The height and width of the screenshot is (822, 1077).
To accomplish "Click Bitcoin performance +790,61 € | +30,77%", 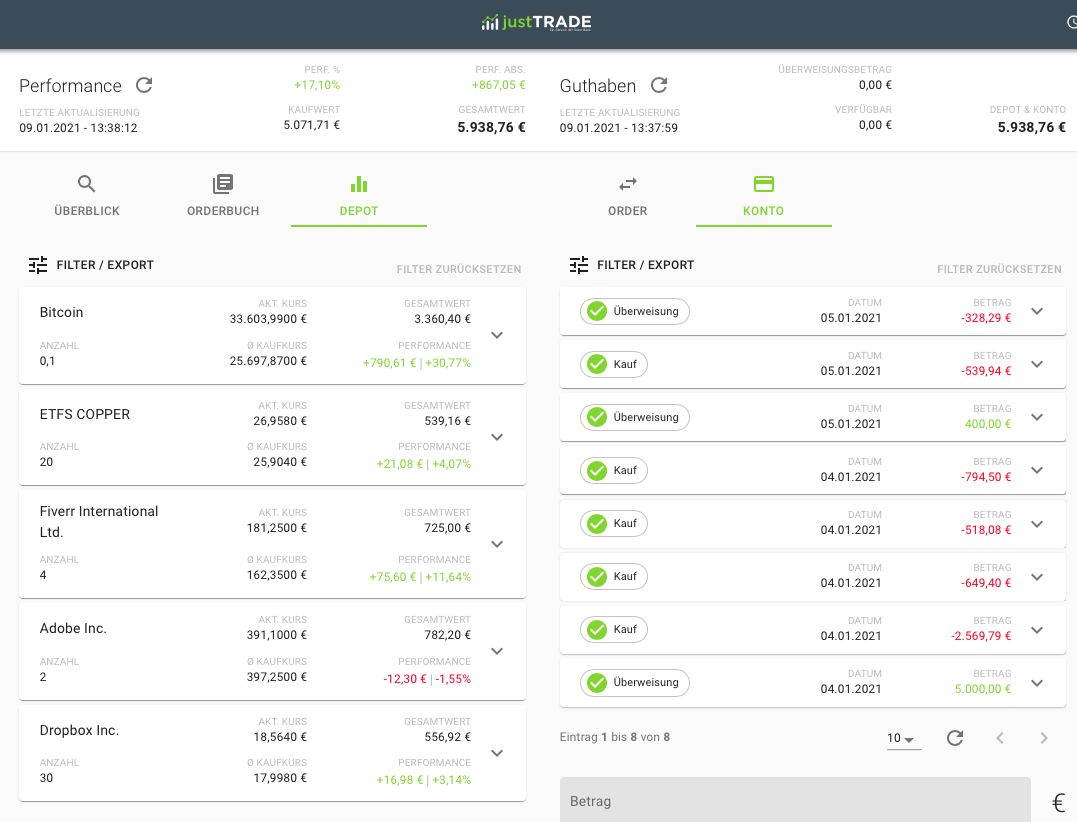I will tap(417, 363).
